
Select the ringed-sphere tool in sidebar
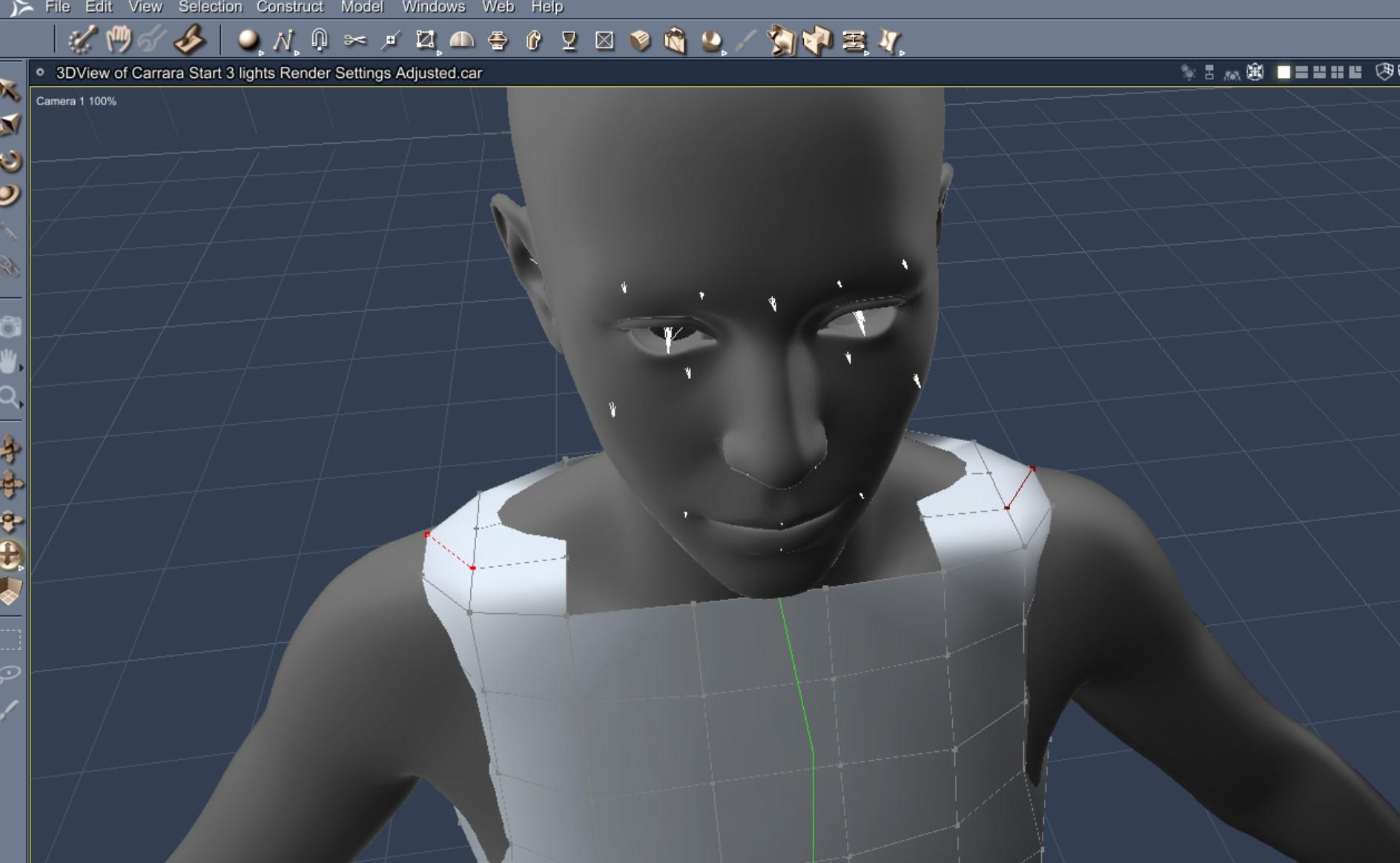point(10,195)
